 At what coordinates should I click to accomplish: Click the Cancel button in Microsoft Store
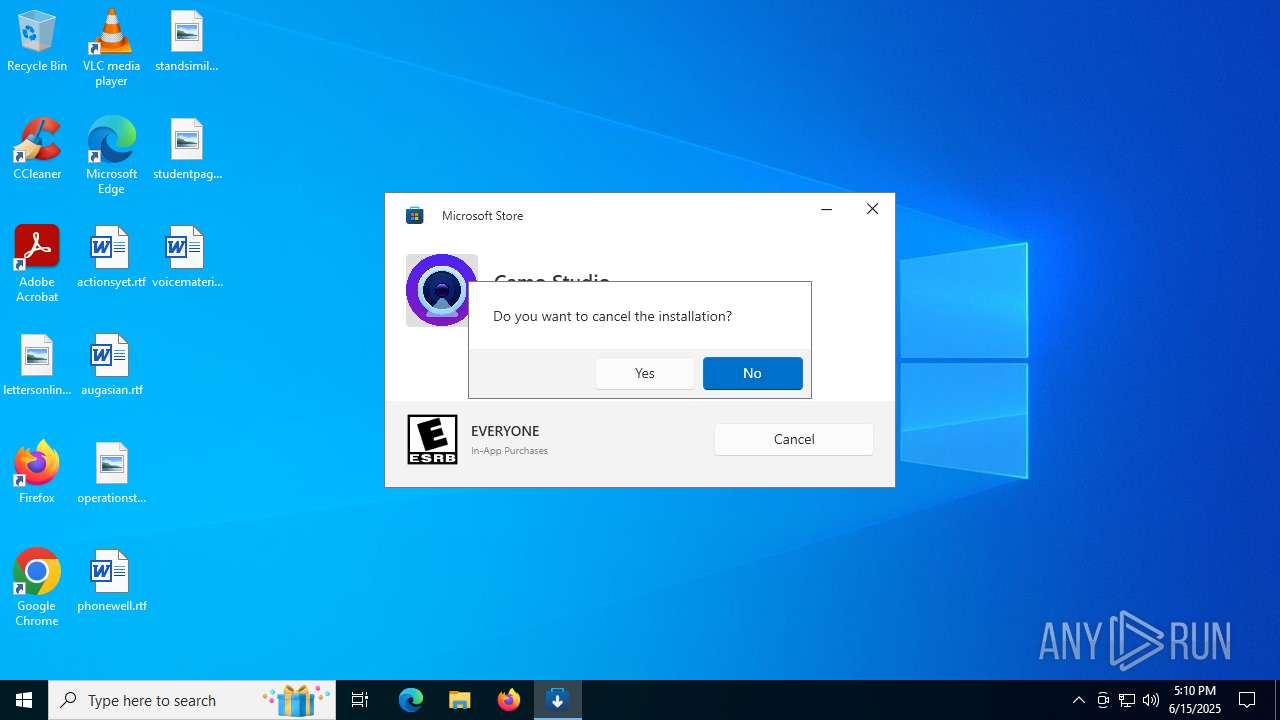pos(794,439)
